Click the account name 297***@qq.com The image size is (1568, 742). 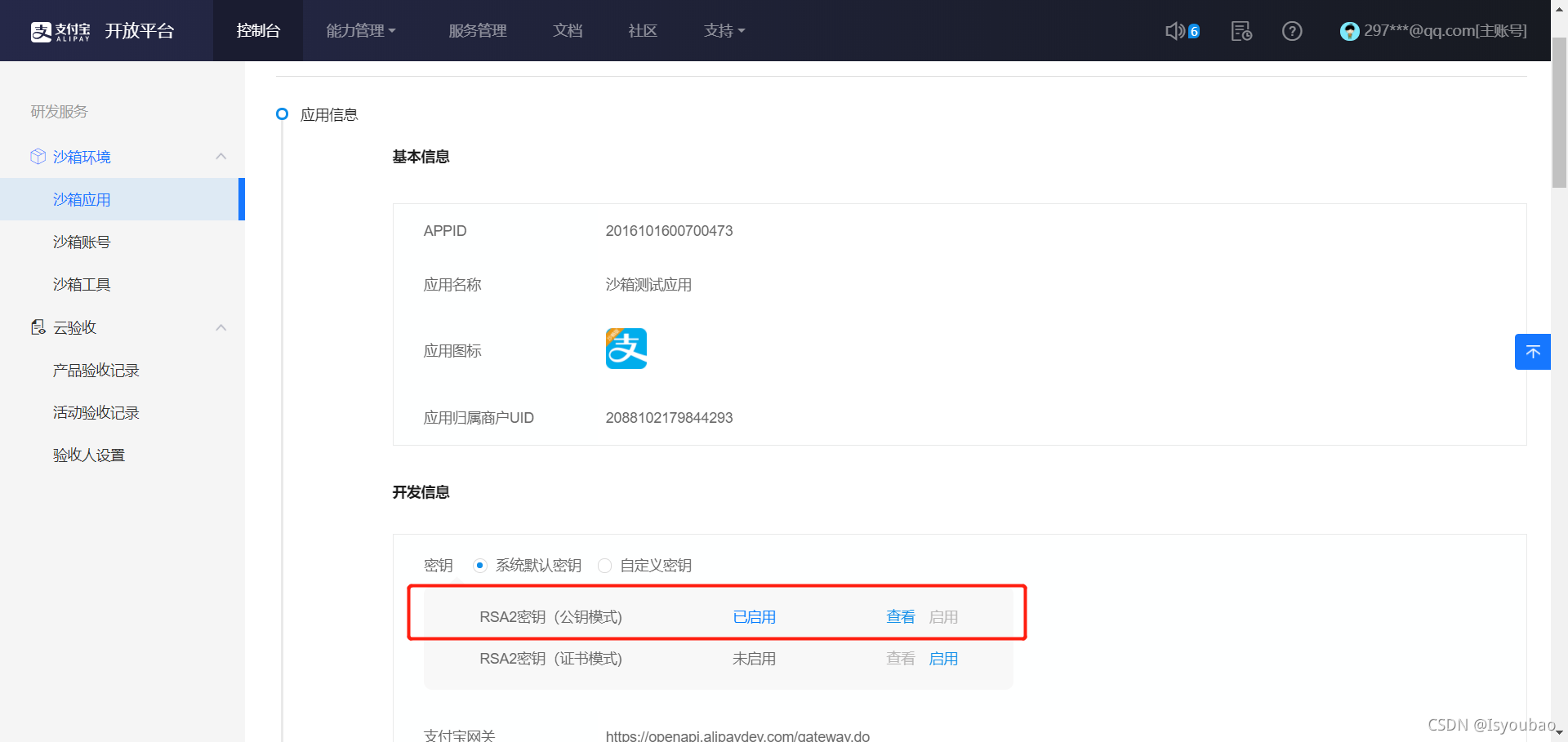1445,31
